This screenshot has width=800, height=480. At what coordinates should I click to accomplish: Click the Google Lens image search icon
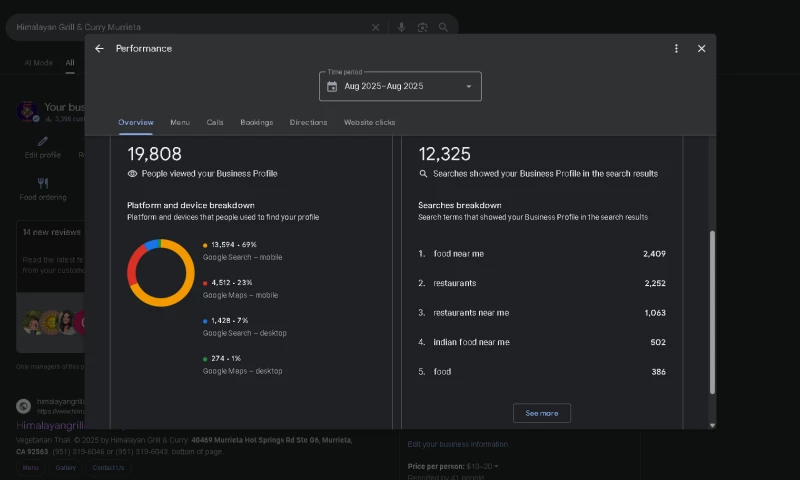(422, 27)
